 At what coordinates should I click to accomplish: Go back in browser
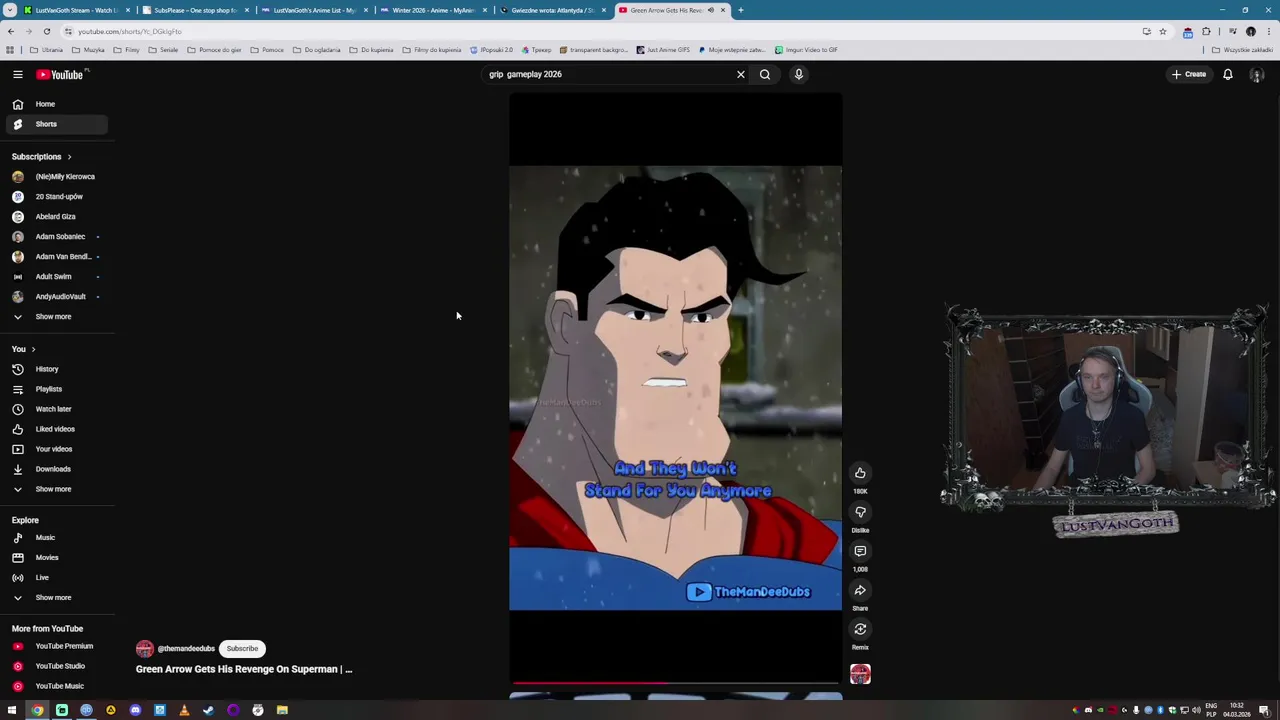click(10, 31)
